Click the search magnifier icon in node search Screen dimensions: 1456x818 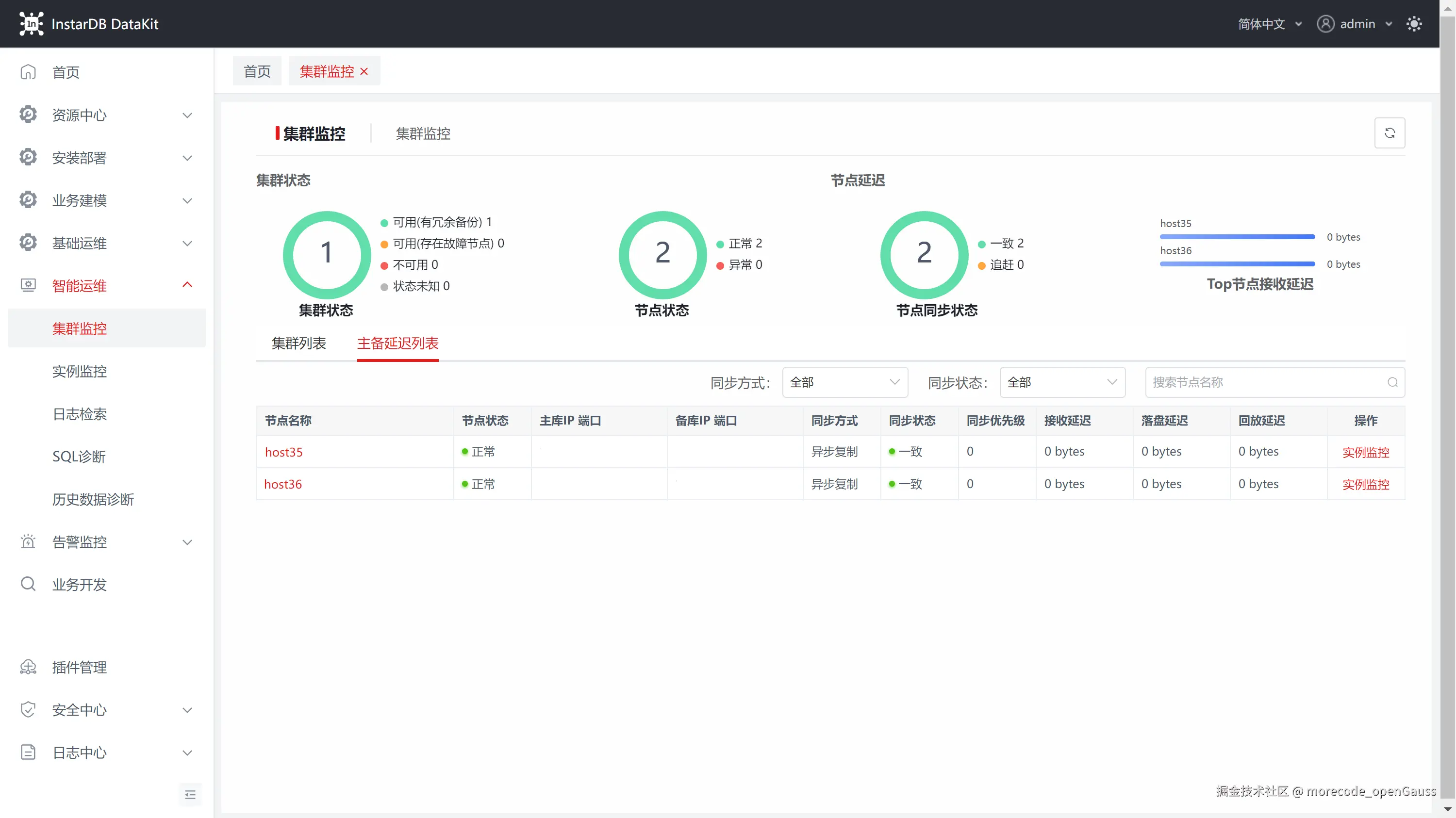[x=1392, y=382]
